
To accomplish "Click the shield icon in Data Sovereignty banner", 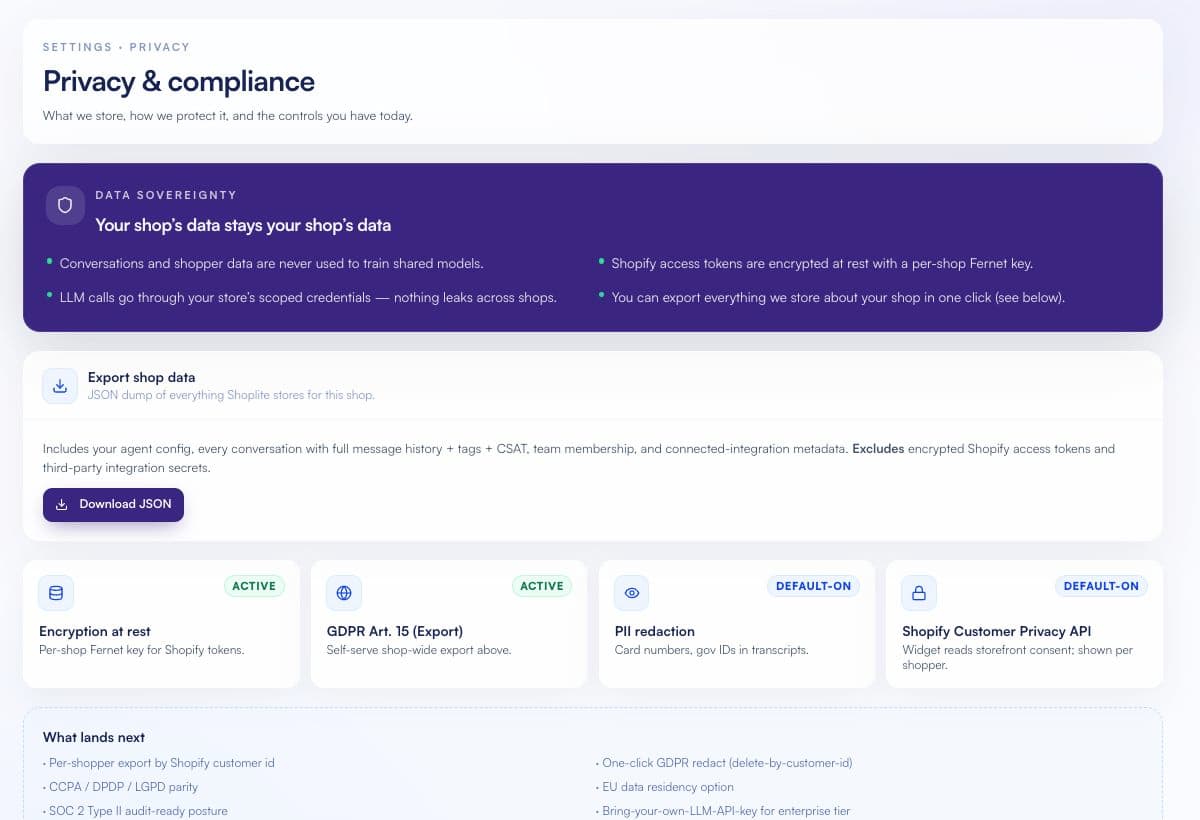I will pos(65,205).
